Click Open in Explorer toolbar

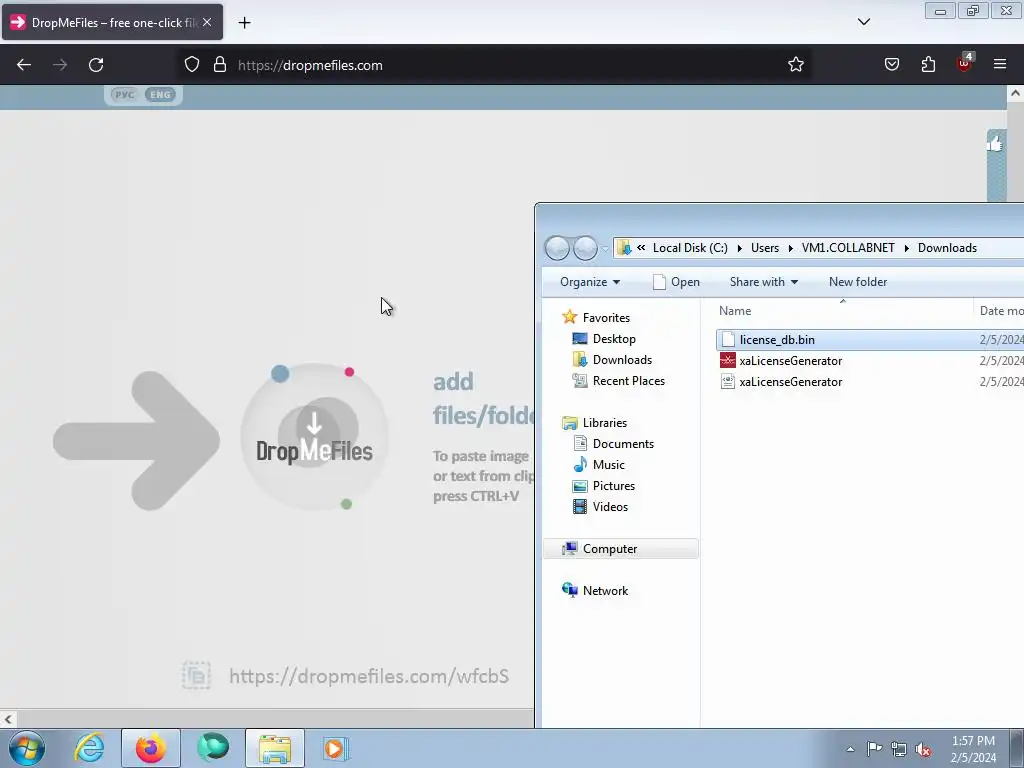coord(677,281)
